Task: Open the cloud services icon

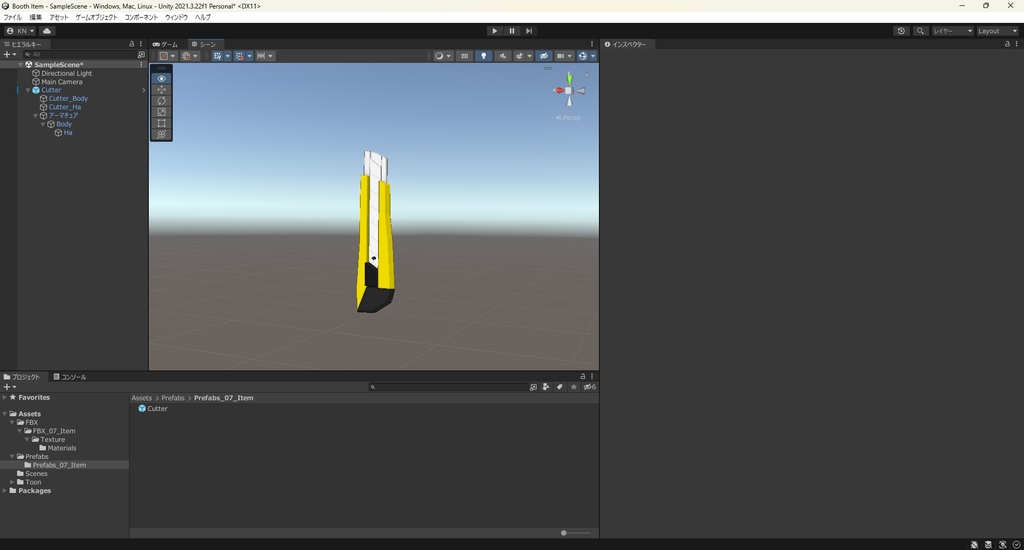Action: click(x=47, y=31)
